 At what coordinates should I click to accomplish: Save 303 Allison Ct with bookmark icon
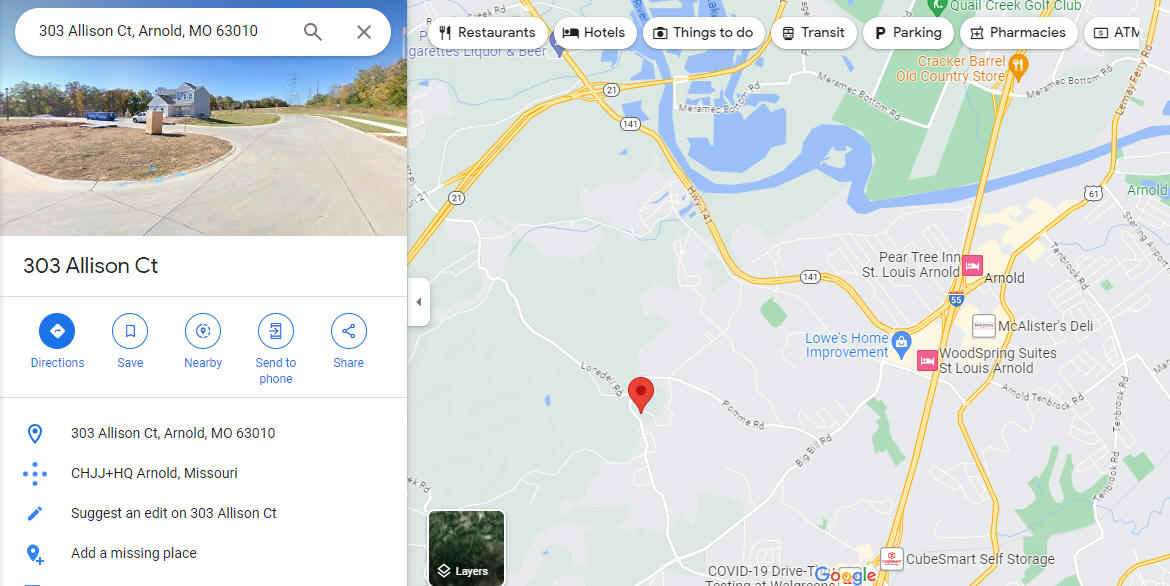[x=130, y=331]
